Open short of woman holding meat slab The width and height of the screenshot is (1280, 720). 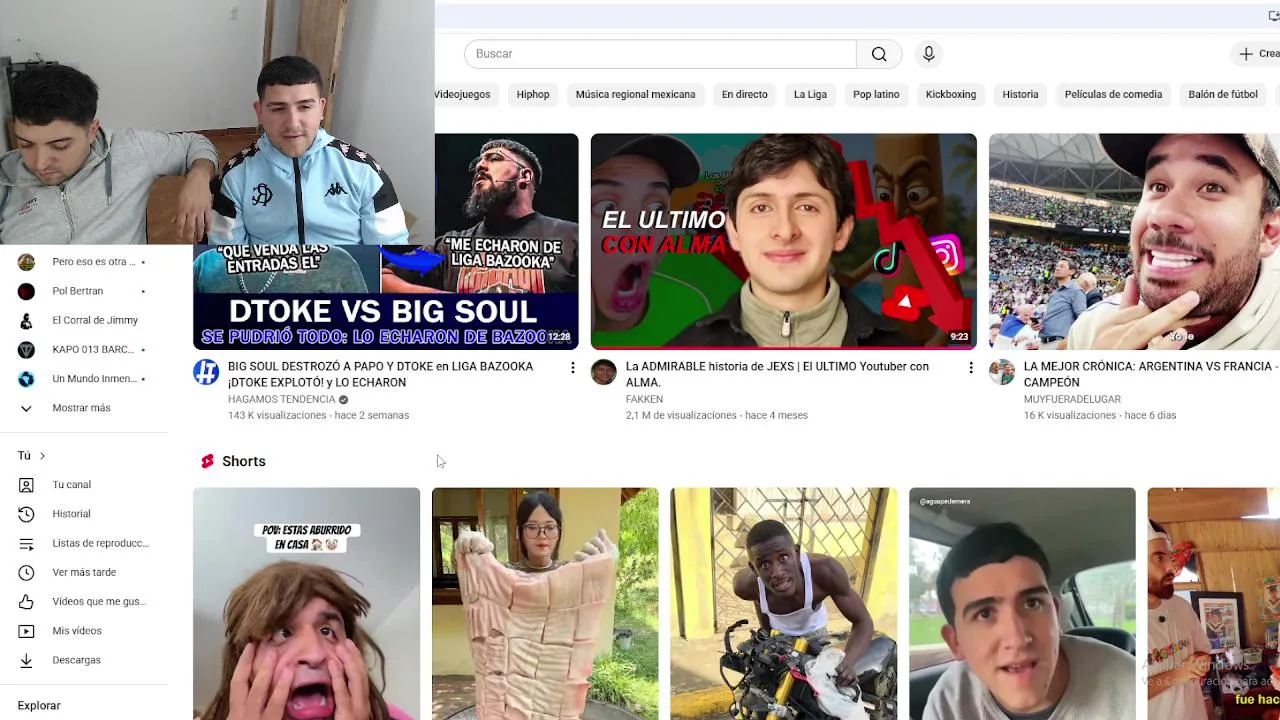click(x=545, y=603)
